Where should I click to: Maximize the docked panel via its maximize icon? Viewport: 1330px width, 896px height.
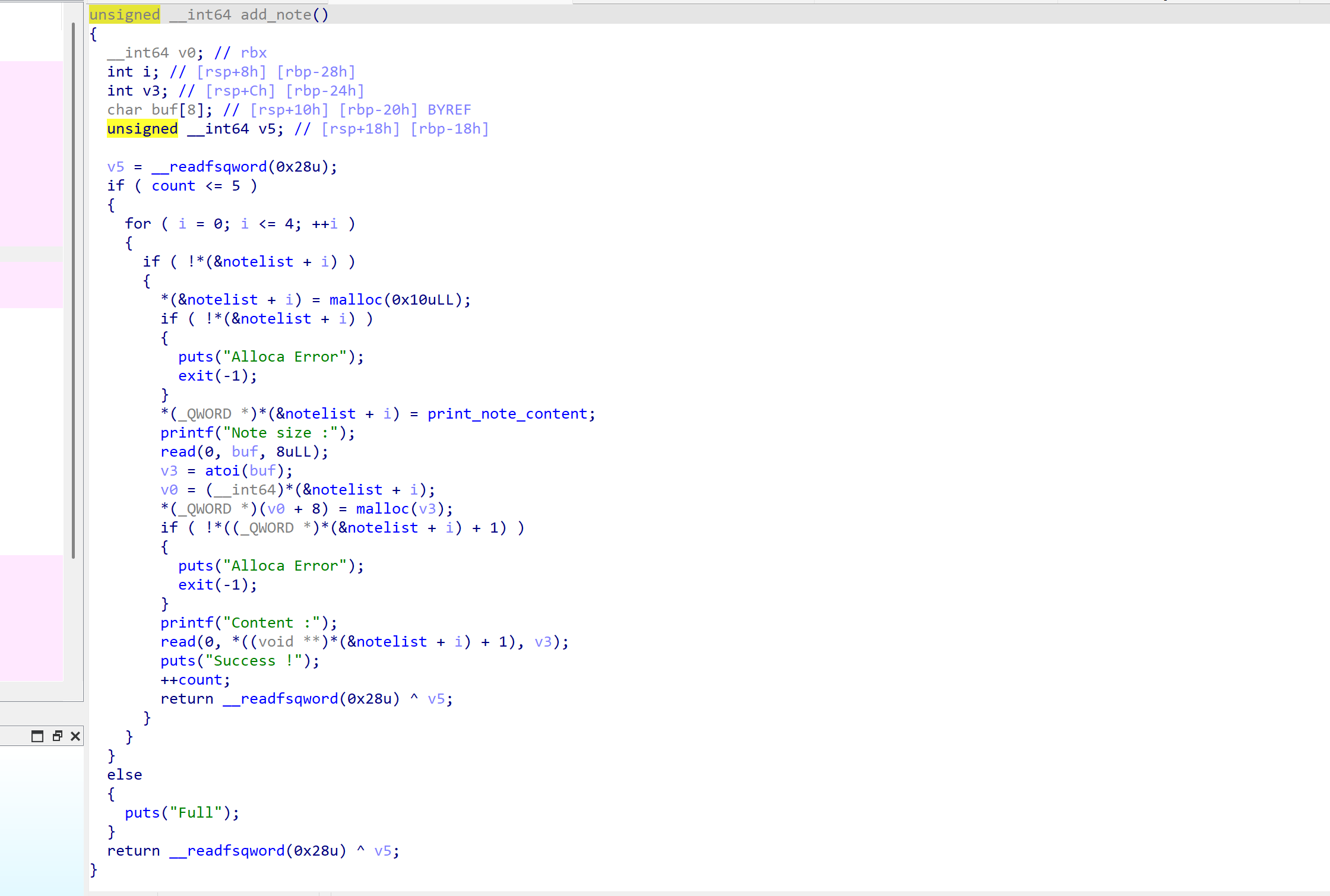click(37, 736)
